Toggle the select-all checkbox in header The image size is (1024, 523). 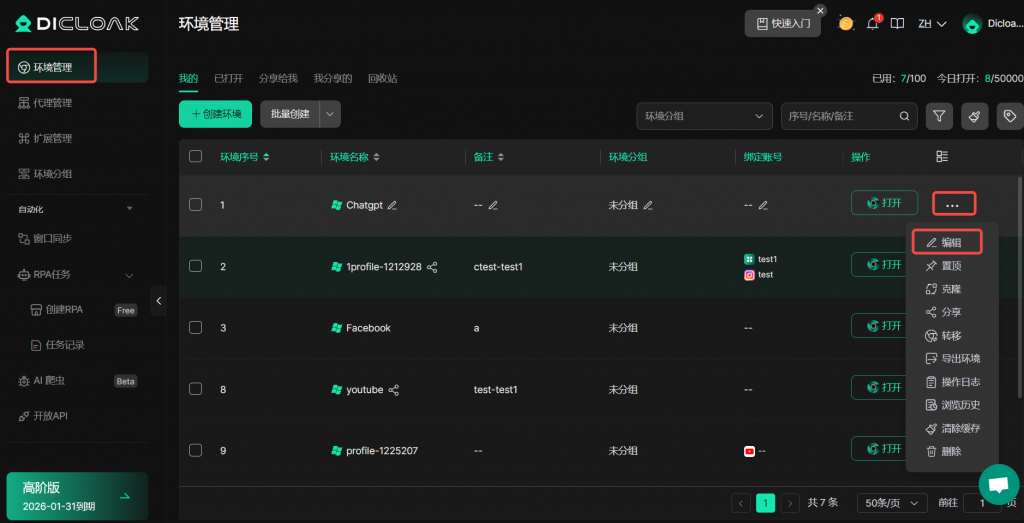point(196,156)
